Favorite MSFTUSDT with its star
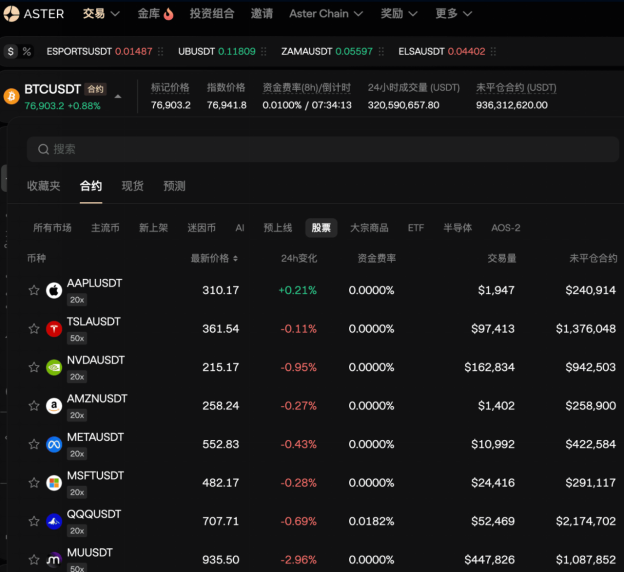This screenshot has width=624, height=572. click(x=34, y=483)
